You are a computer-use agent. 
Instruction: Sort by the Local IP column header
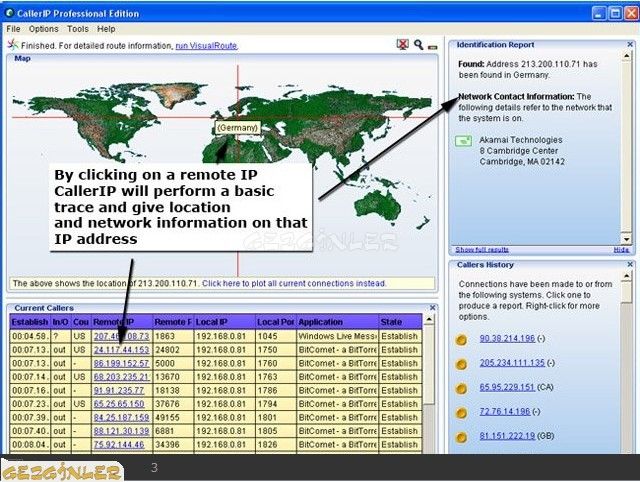pyautogui.click(x=224, y=322)
